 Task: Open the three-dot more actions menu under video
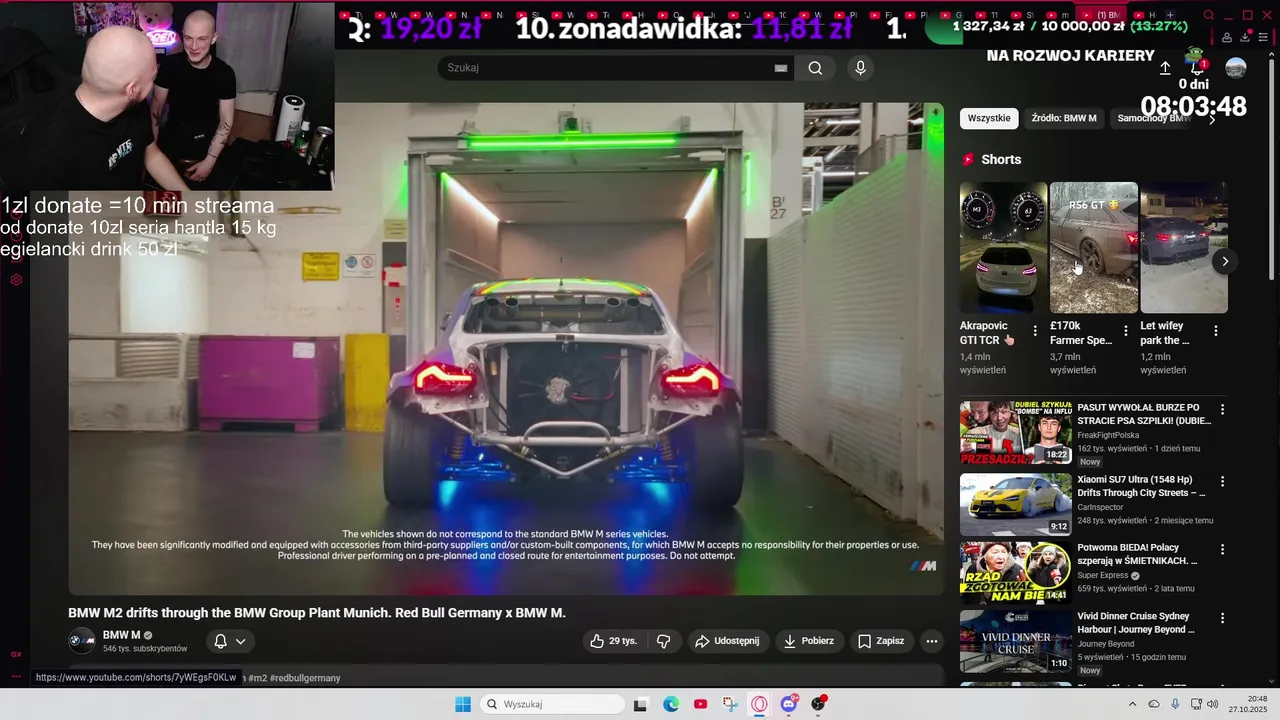click(x=932, y=641)
